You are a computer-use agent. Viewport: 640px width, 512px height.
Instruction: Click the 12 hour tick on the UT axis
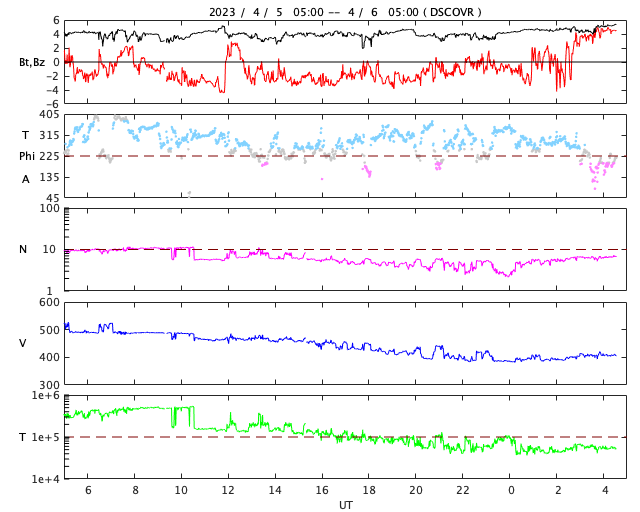tap(228, 490)
